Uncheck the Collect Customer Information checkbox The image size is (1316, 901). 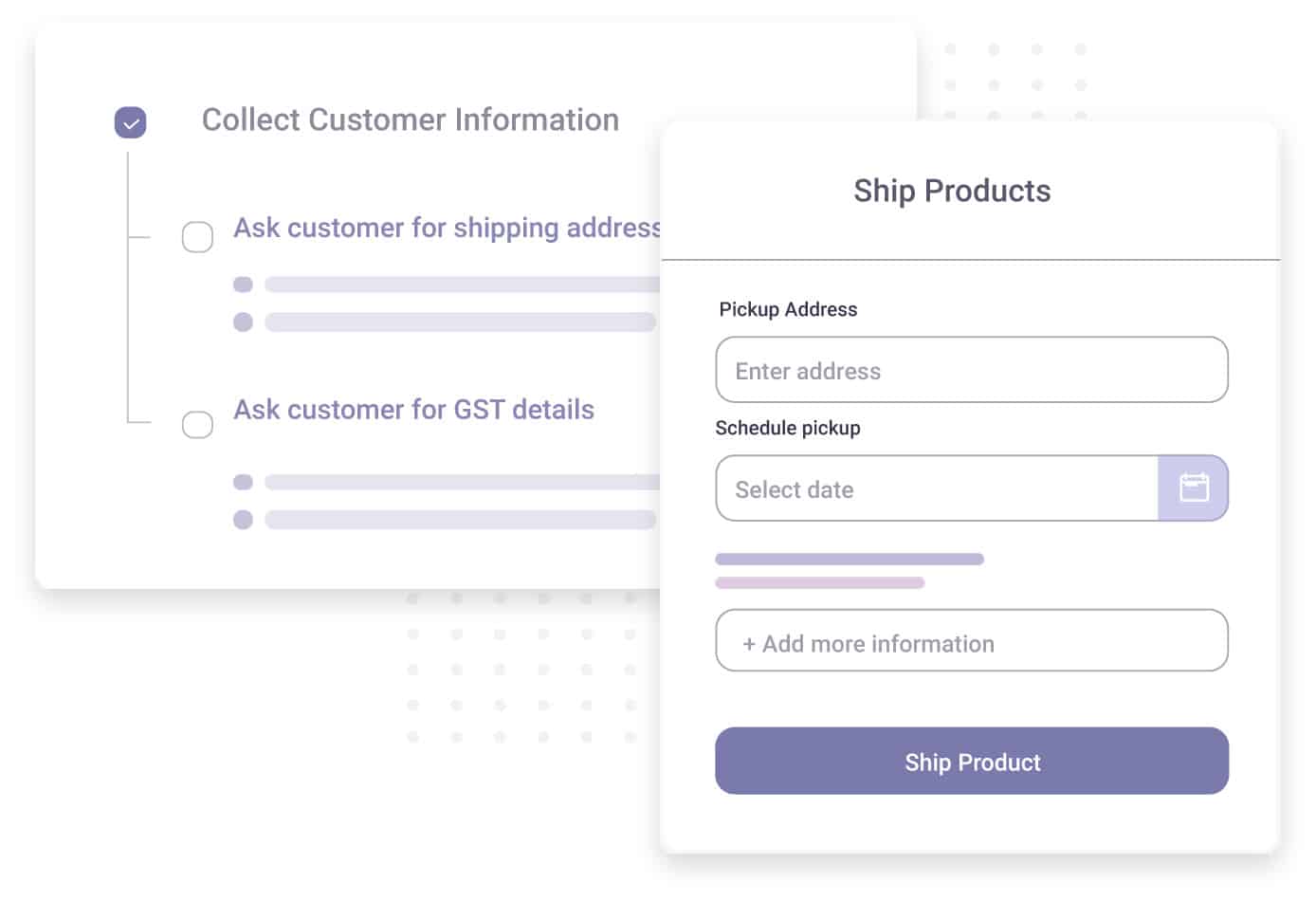point(131,122)
